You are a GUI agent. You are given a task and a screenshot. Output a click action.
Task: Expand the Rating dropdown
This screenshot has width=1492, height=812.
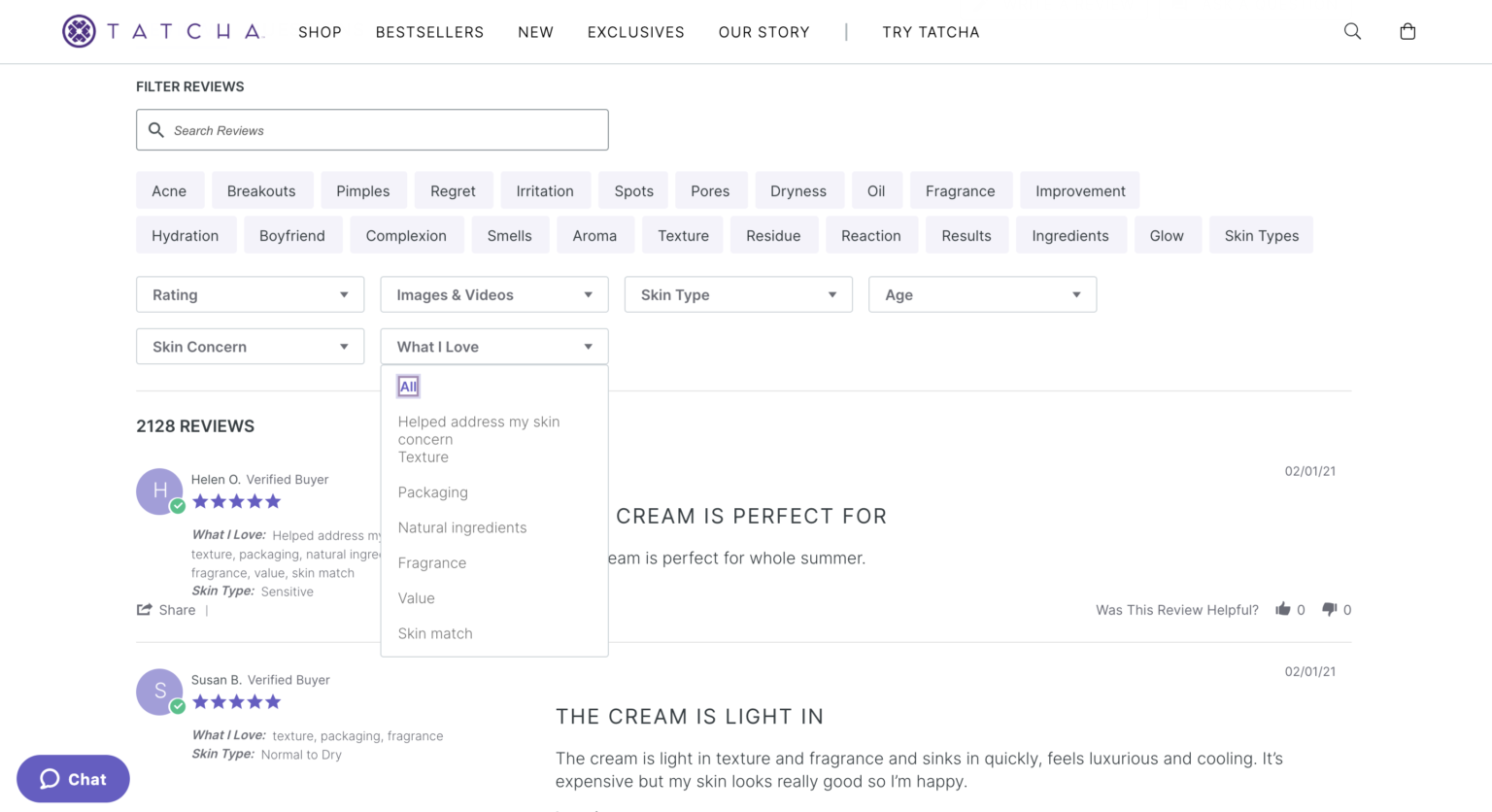pos(250,295)
